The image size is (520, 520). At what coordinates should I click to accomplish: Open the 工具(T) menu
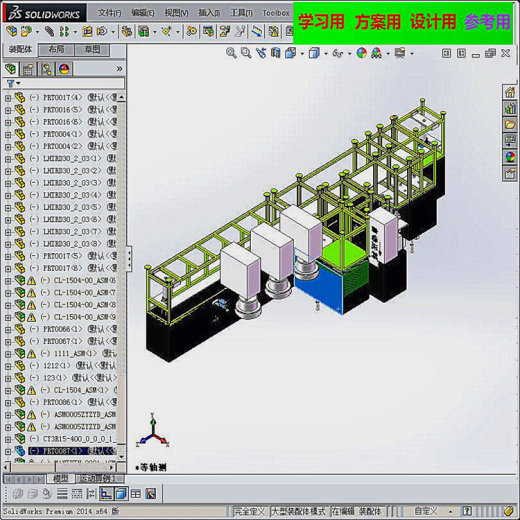point(241,13)
